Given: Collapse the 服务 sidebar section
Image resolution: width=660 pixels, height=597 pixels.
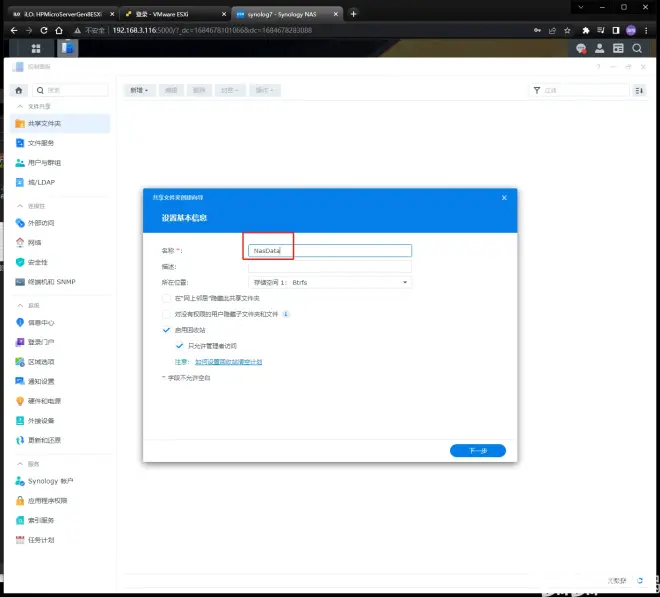Looking at the screenshot, I should [x=20, y=464].
